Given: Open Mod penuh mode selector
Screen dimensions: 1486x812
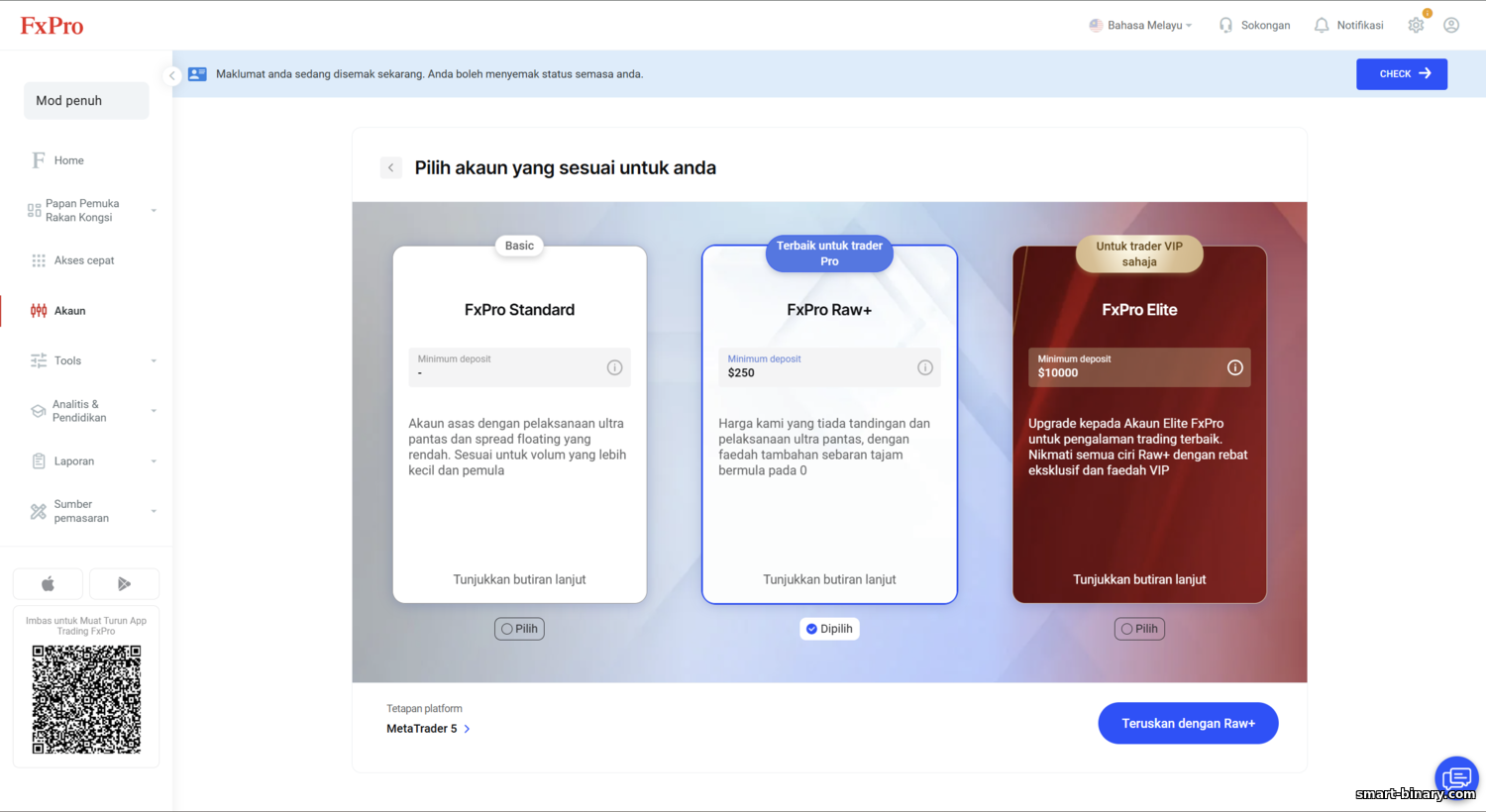Looking at the screenshot, I should click(x=86, y=101).
